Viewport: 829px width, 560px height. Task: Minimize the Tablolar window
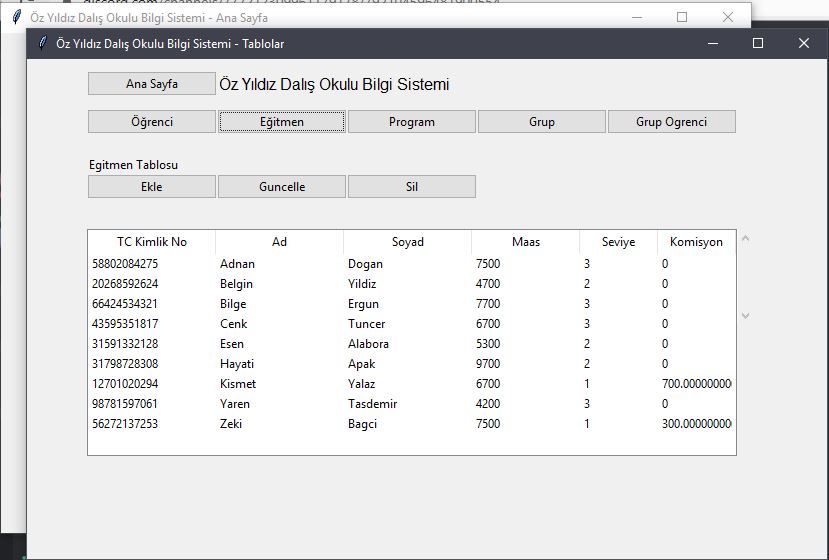tap(713, 43)
